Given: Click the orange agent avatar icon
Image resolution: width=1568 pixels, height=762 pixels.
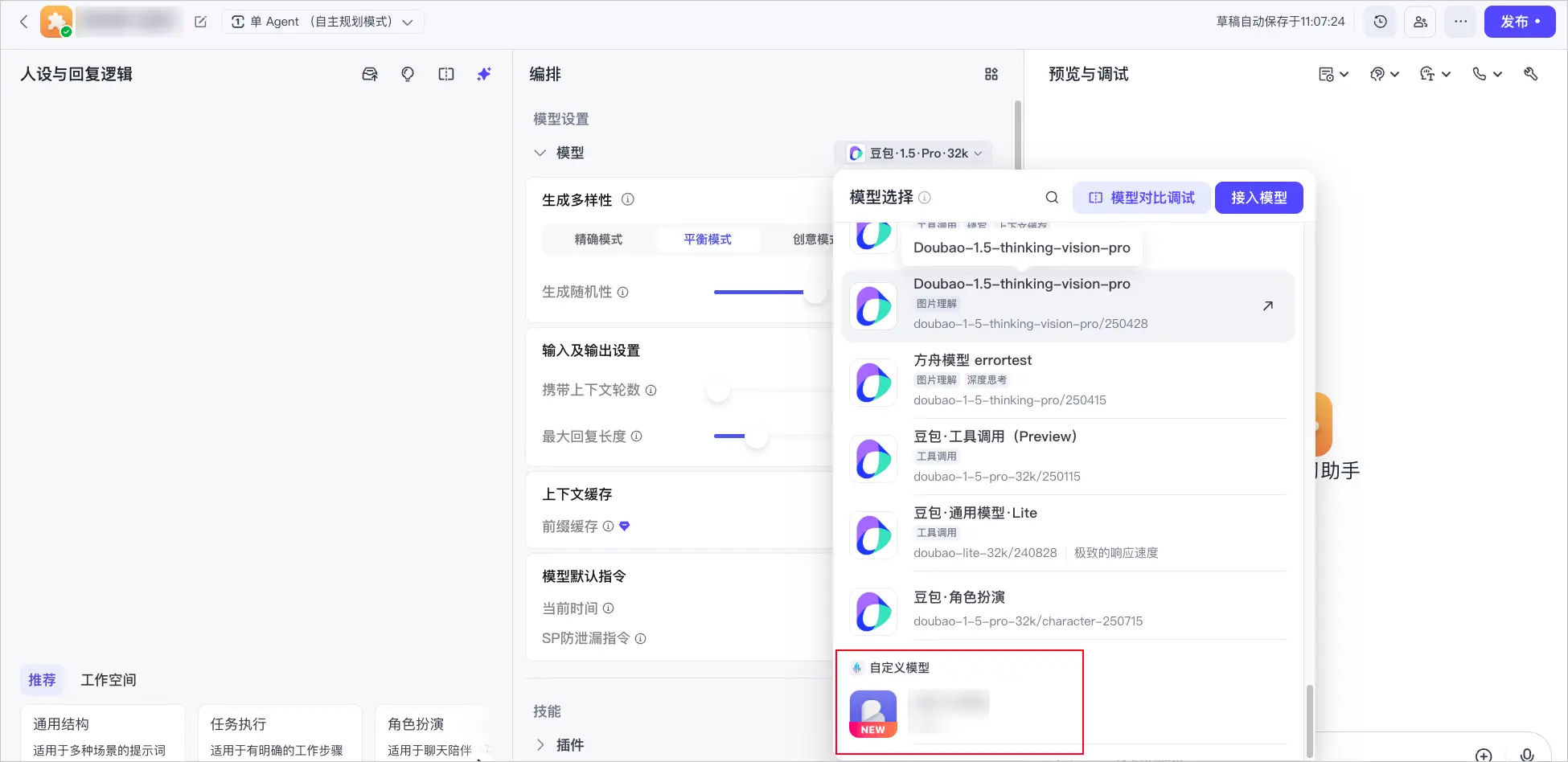Looking at the screenshot, I should tap(56, 22).
